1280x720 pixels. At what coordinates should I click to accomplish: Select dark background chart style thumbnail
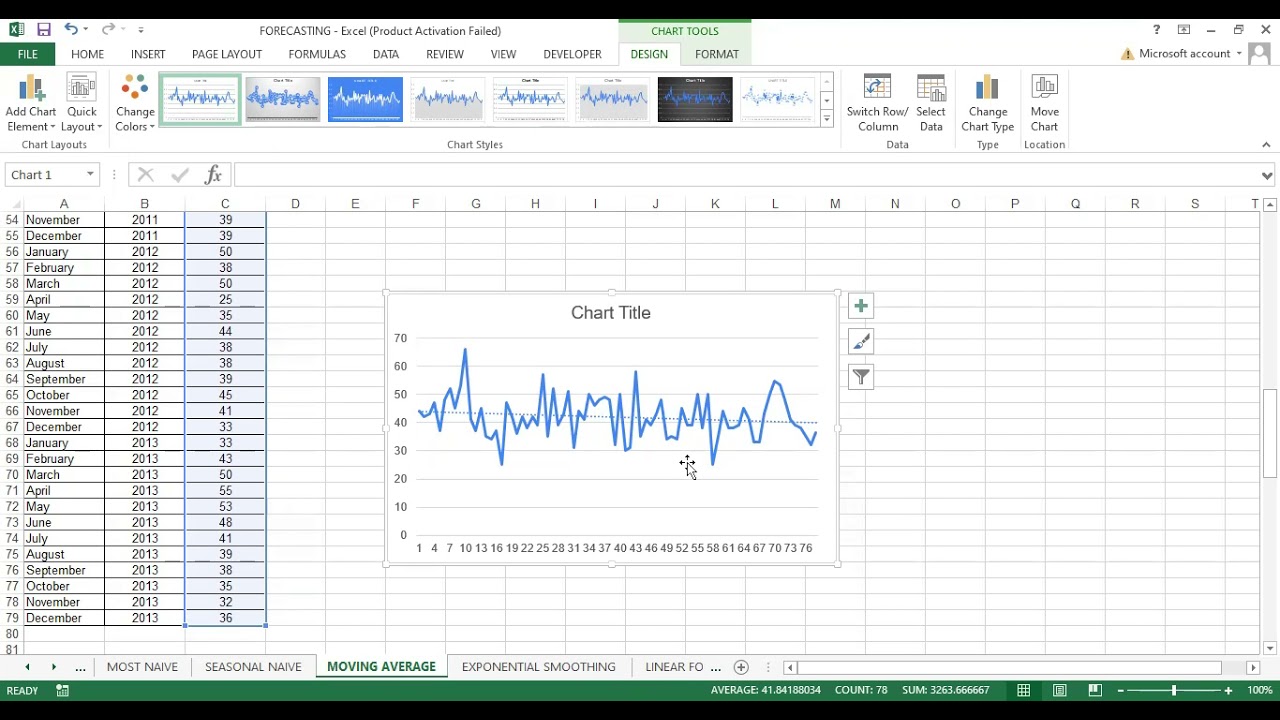(x=695, y=99)
